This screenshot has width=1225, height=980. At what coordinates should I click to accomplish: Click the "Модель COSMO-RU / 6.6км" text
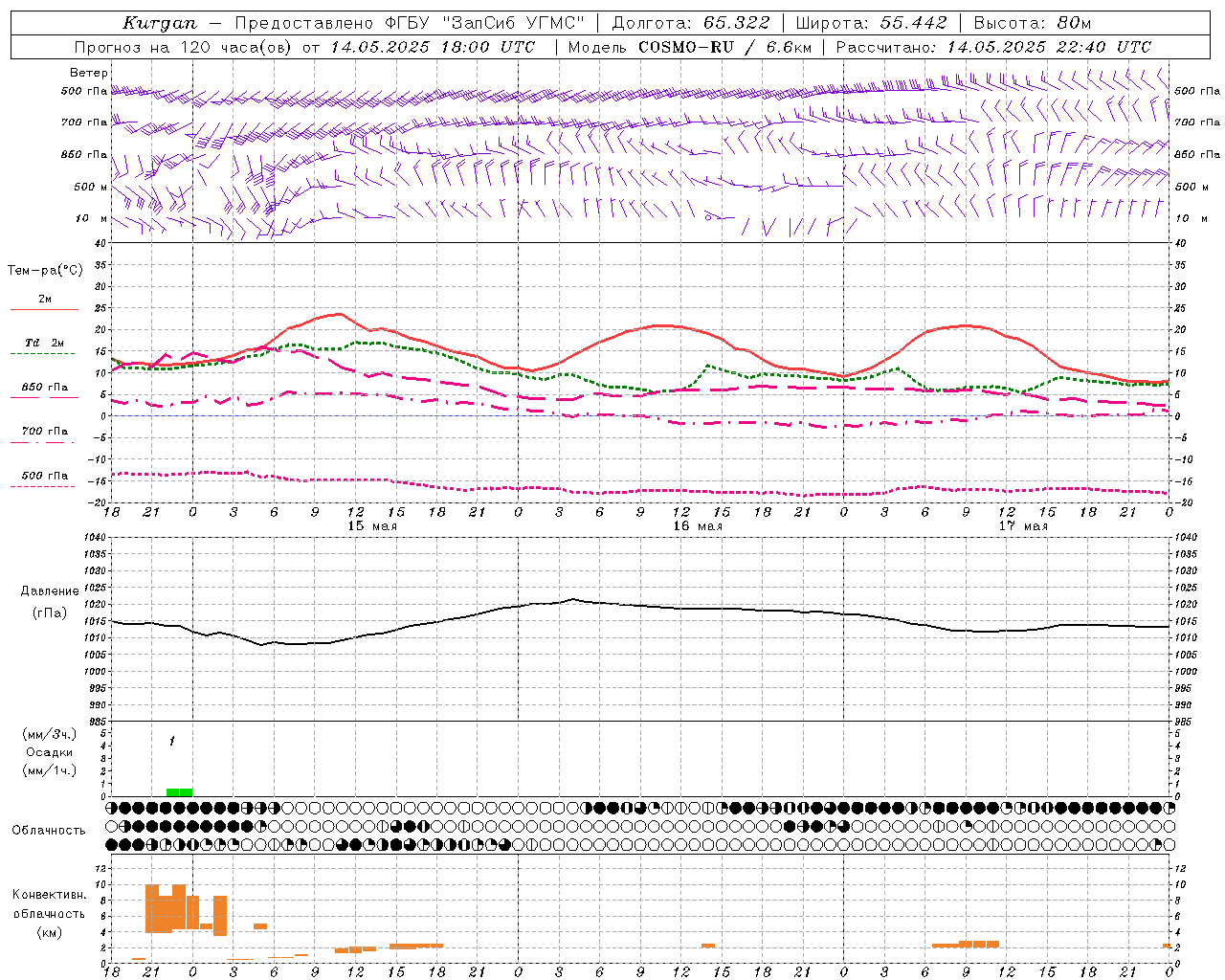[689, 47]
